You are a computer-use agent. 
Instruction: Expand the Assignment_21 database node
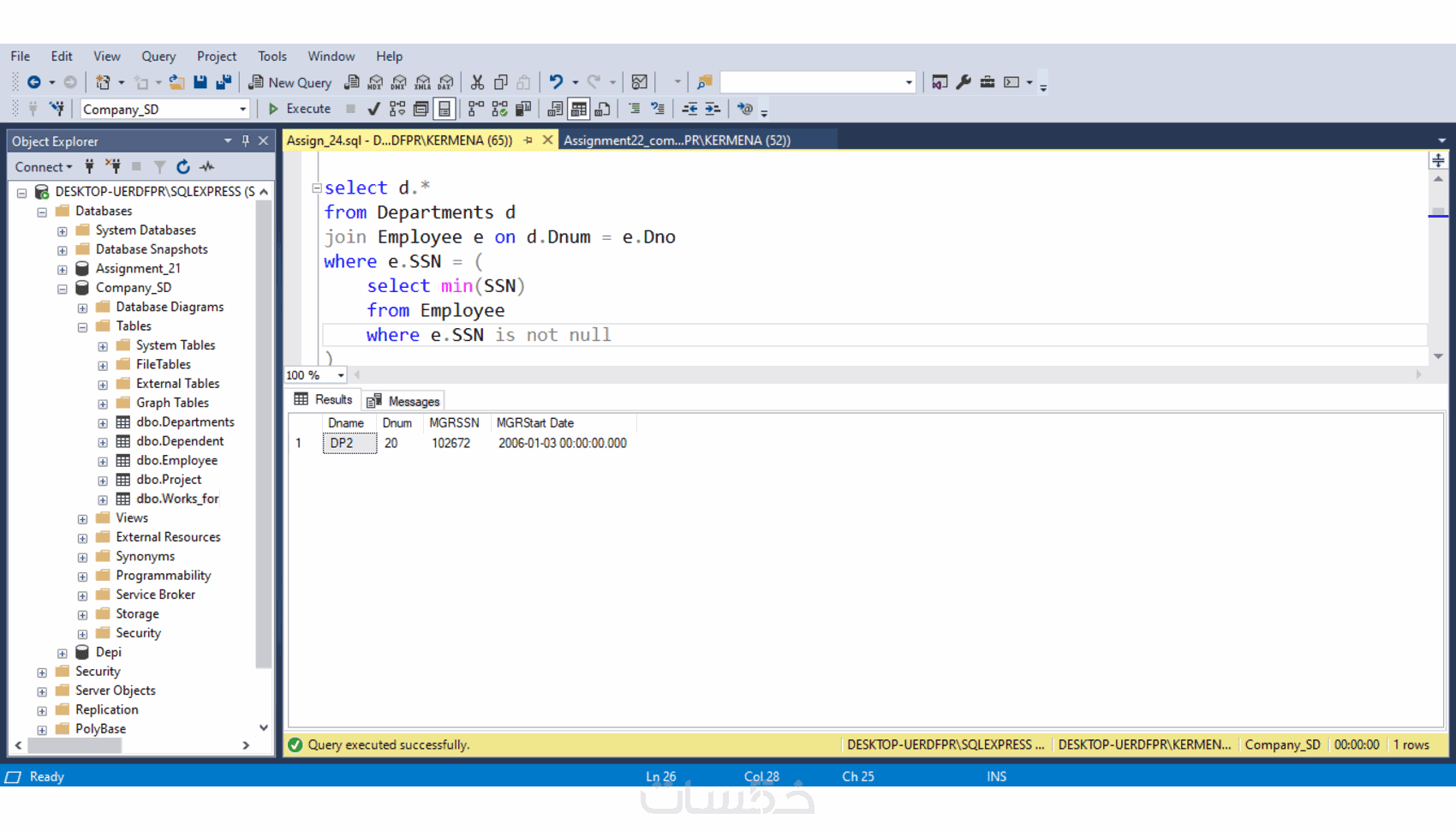coord(63,270)
